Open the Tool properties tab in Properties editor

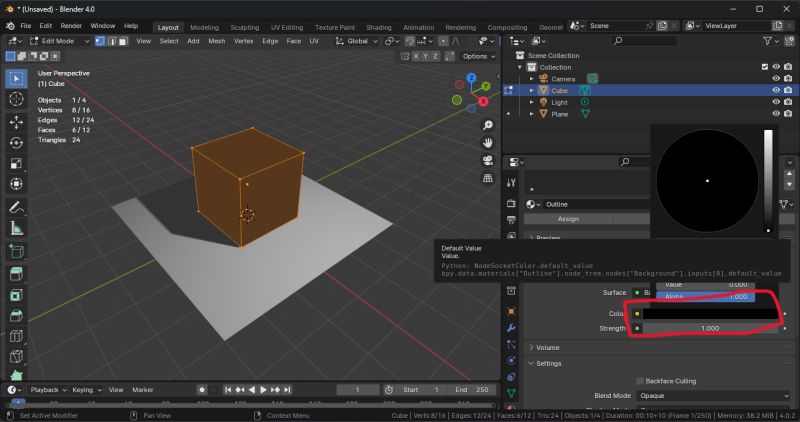511,183
